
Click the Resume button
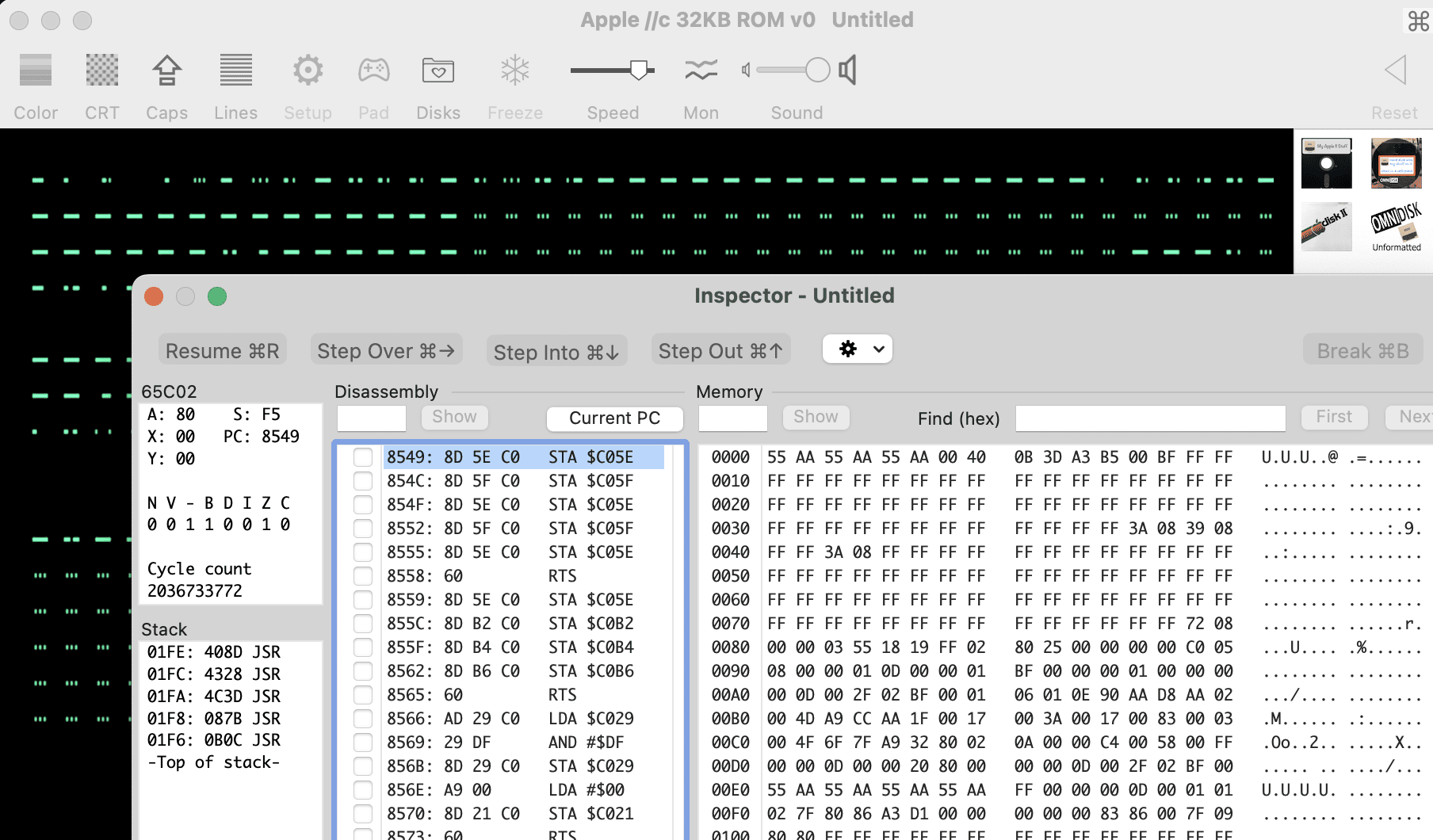click(x=222, y=350)
